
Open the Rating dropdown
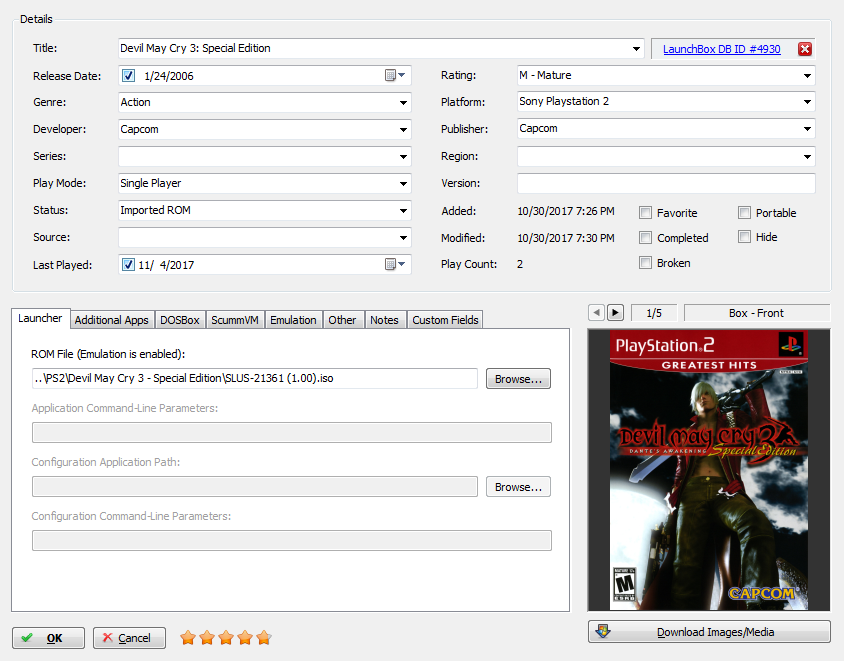pyautogui.click(x=807, y=75)
